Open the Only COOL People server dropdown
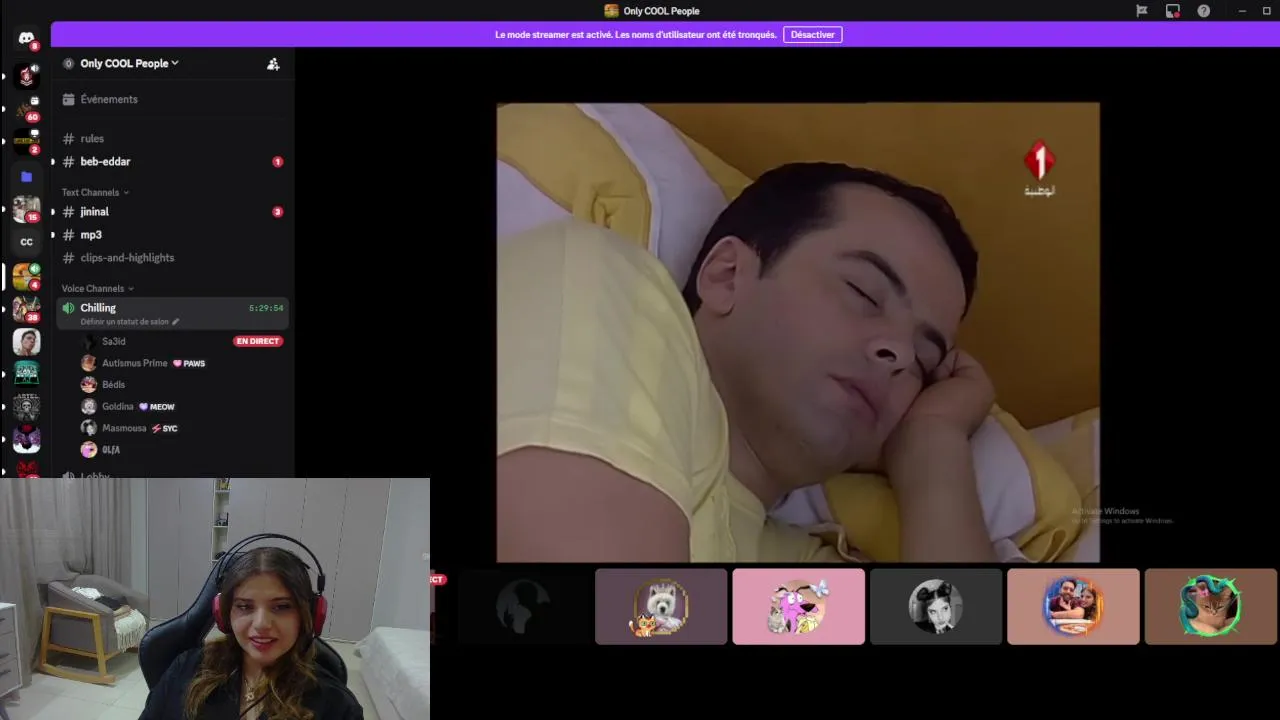The width and height of the screenshot is (1280, 720). tap(130, 63)
